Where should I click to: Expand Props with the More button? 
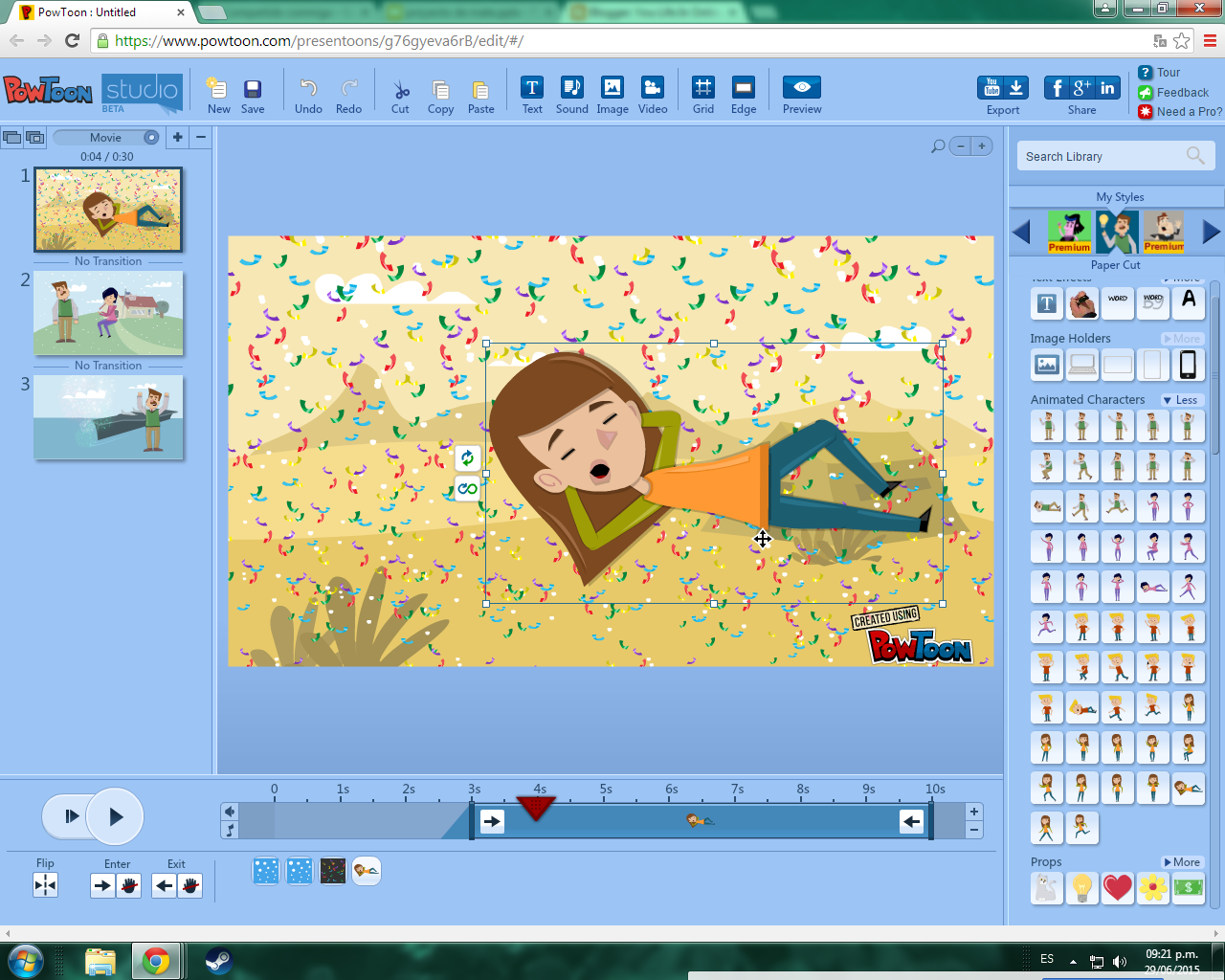click(1182, 862)
